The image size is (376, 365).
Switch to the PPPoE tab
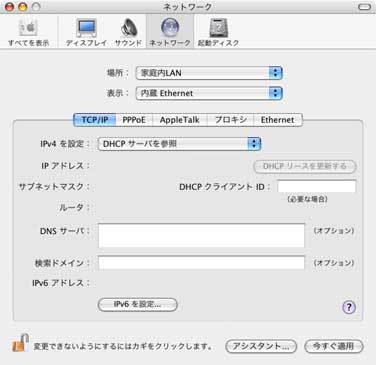click(134, 120)
